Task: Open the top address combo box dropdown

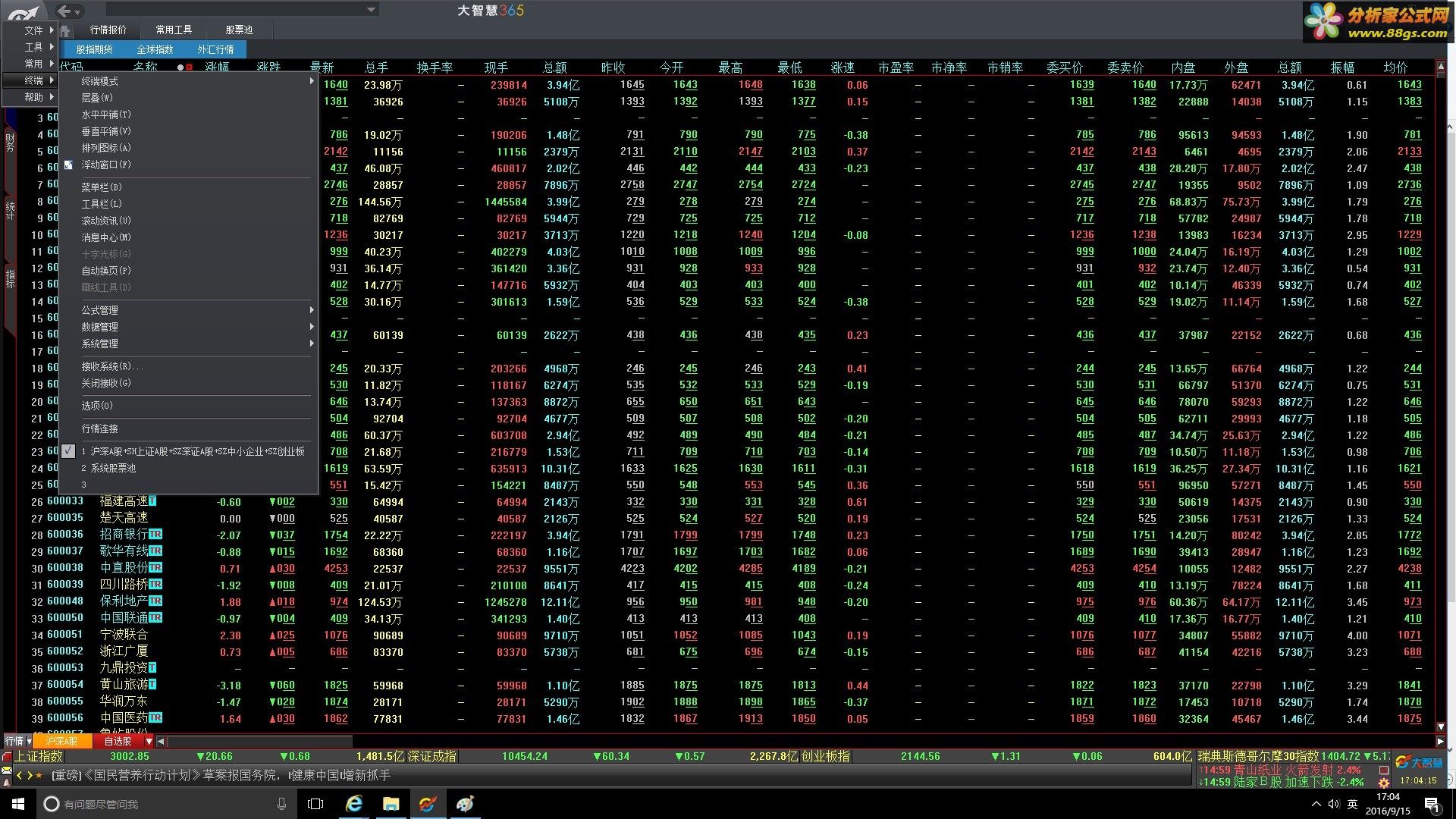Action: point(371,10)
